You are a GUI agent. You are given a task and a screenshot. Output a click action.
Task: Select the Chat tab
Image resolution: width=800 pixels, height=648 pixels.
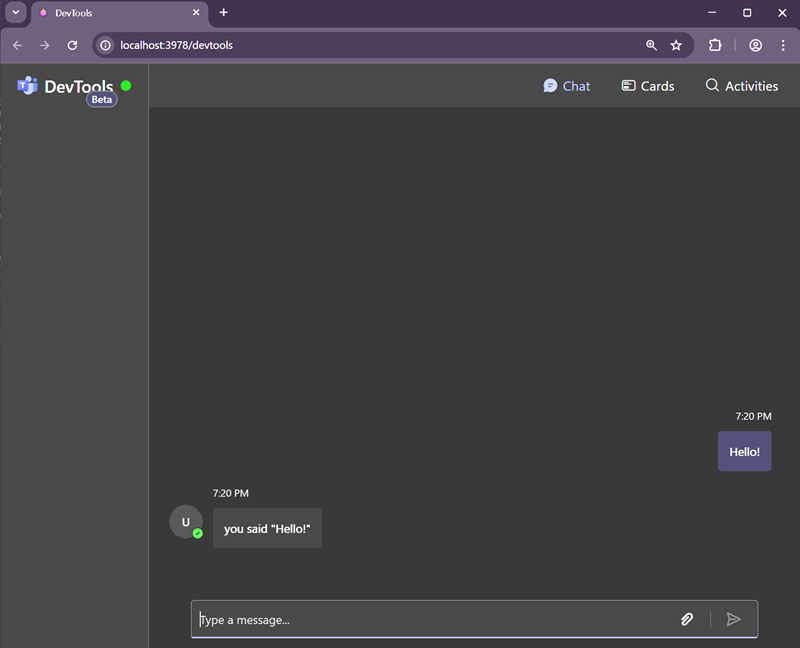566,86
